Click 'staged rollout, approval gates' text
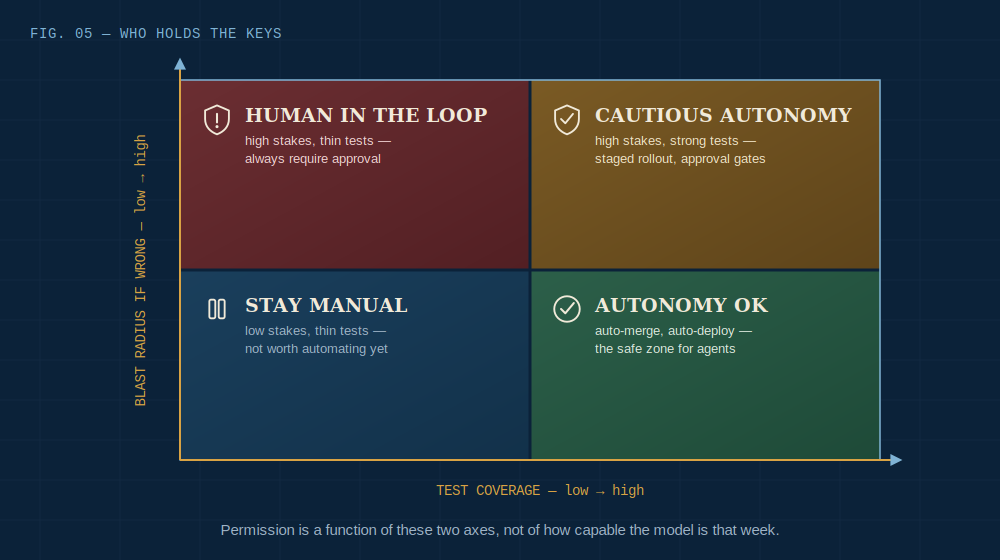Image resolution: width=1000 pixels, height=560 pixels. [680, 159]
